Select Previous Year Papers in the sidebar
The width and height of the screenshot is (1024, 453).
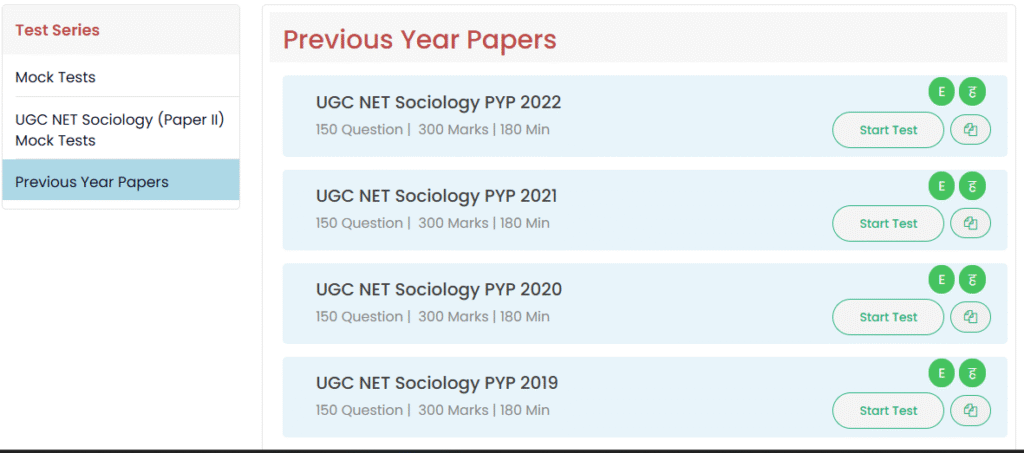92,182
